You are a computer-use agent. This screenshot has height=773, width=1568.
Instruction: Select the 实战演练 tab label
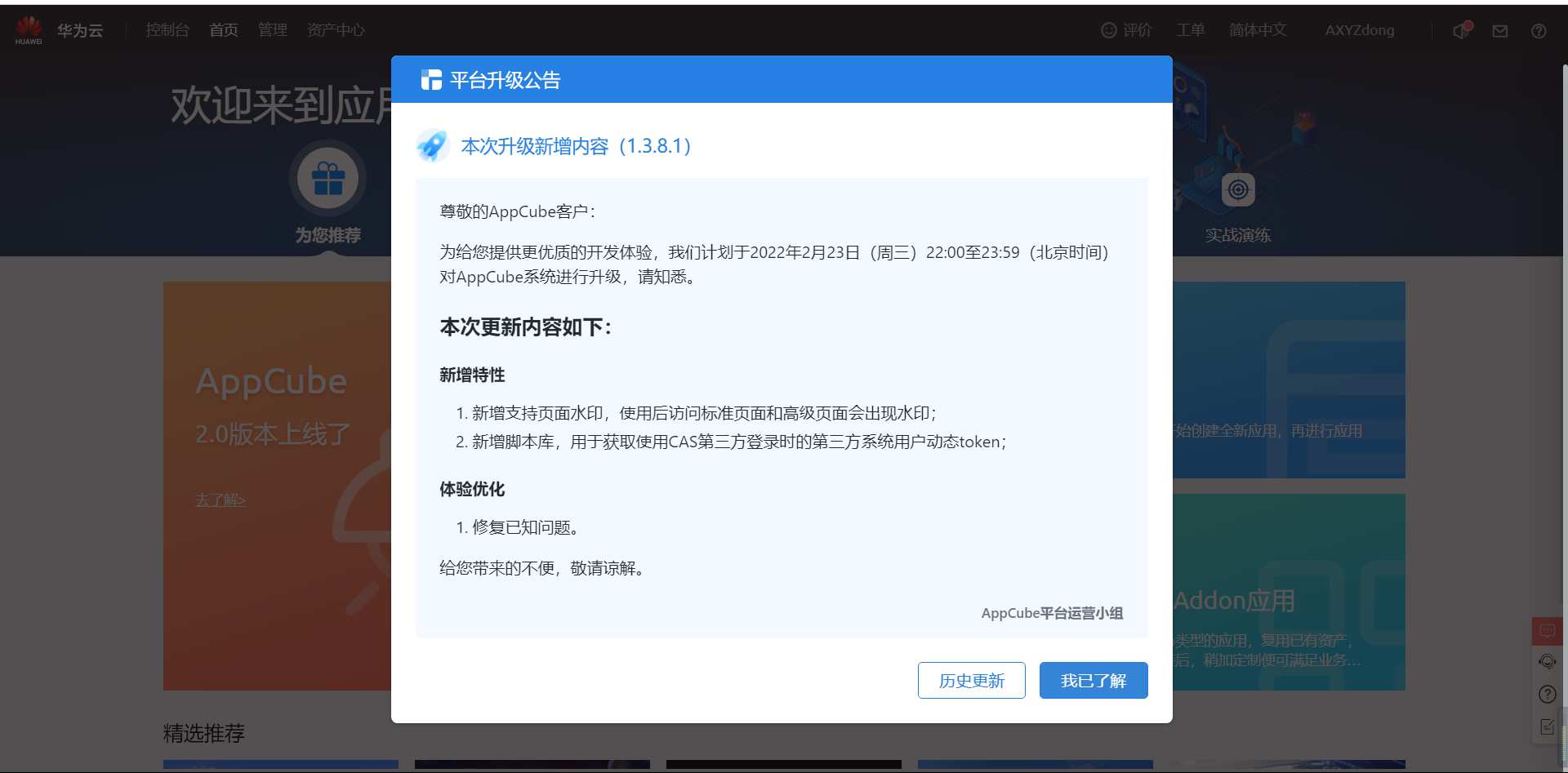[x=1238, y=235]
